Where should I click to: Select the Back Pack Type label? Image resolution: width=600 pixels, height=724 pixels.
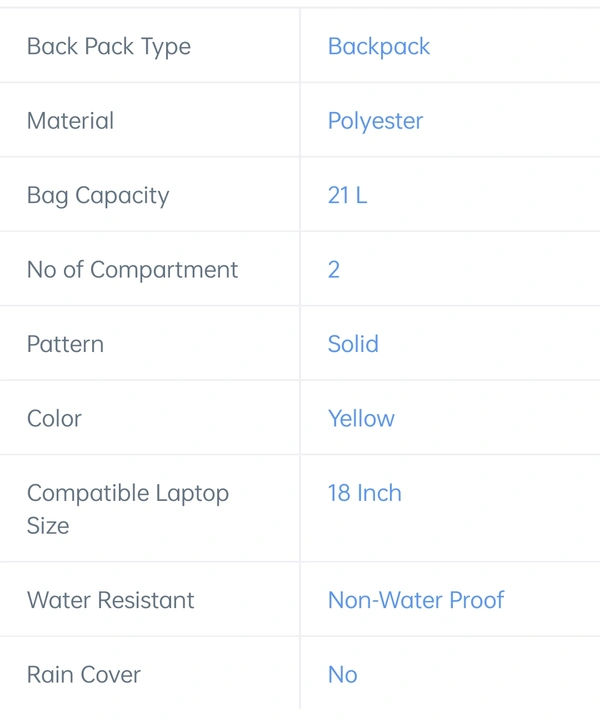[109, 47]
